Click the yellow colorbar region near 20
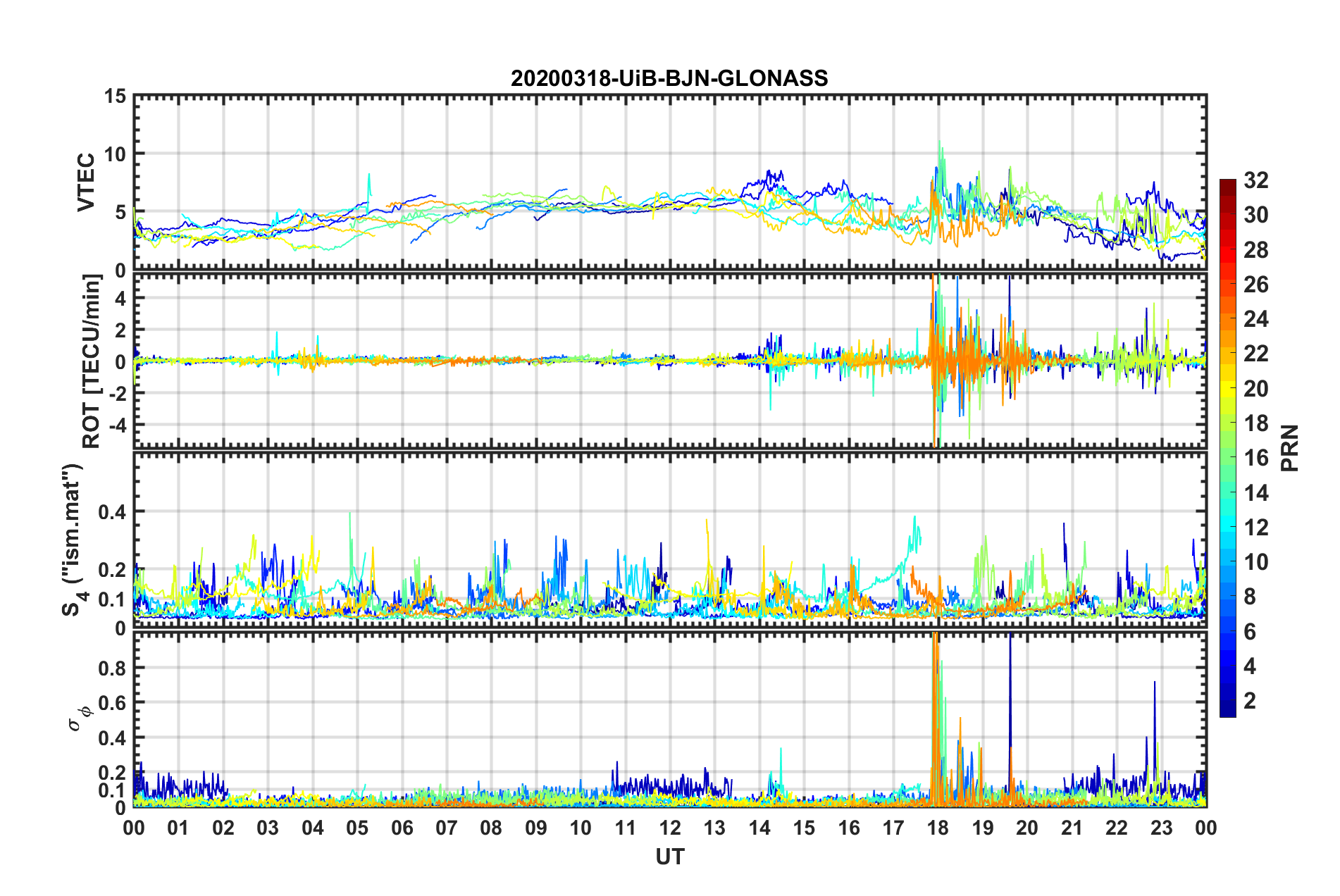The image size is (1340, 896). click(x=1227, y=389)
